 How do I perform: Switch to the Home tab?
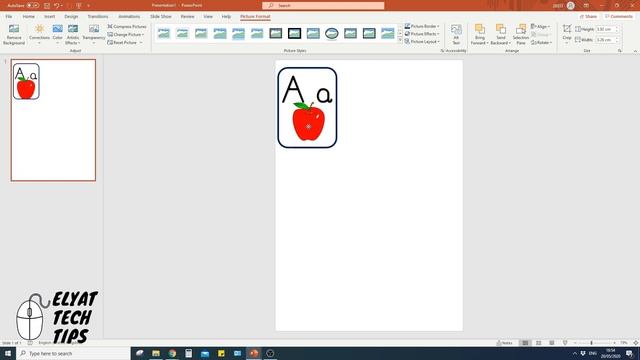click(29, 16)
